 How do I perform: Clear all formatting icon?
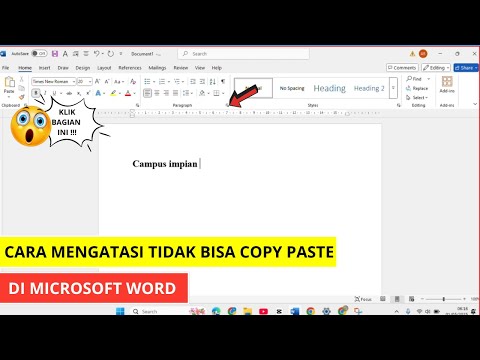[x=133, y=81]
